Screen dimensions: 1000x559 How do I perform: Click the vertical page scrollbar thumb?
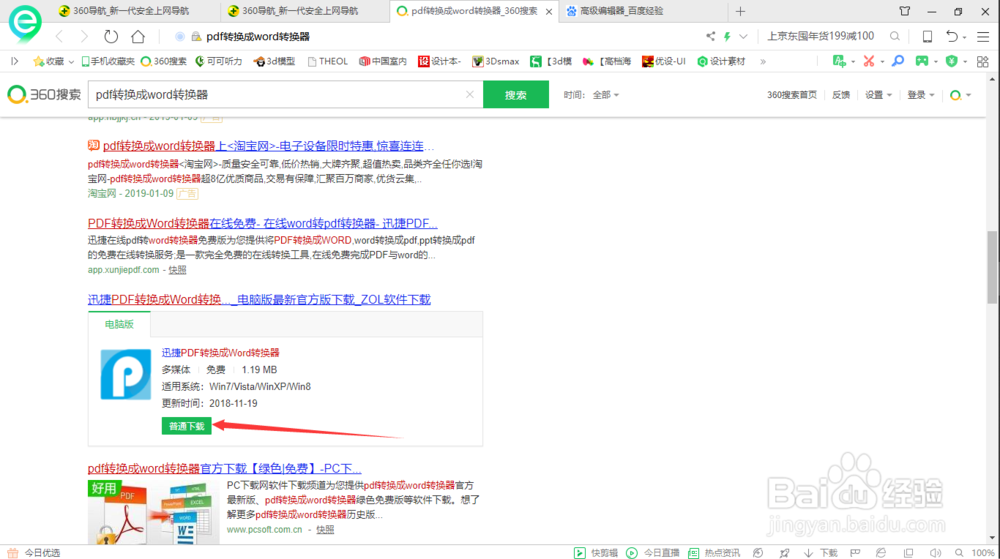coord(992,267)
